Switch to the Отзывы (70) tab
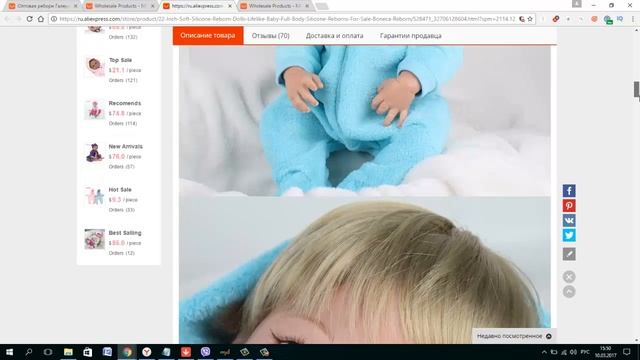 tap(271, 36)
